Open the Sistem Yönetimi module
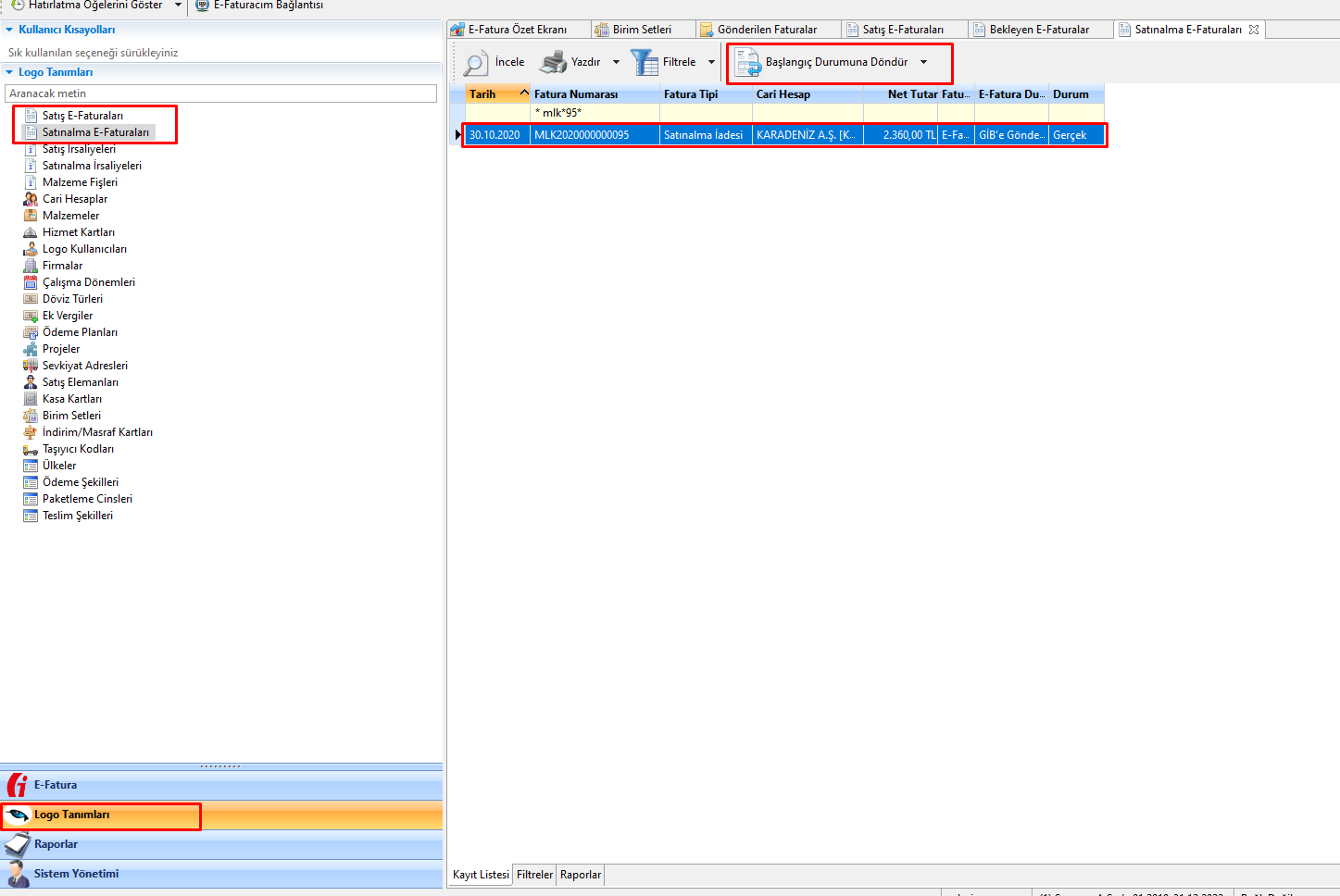The height and width of the screenshot is (896, 1340). point(76,874)
